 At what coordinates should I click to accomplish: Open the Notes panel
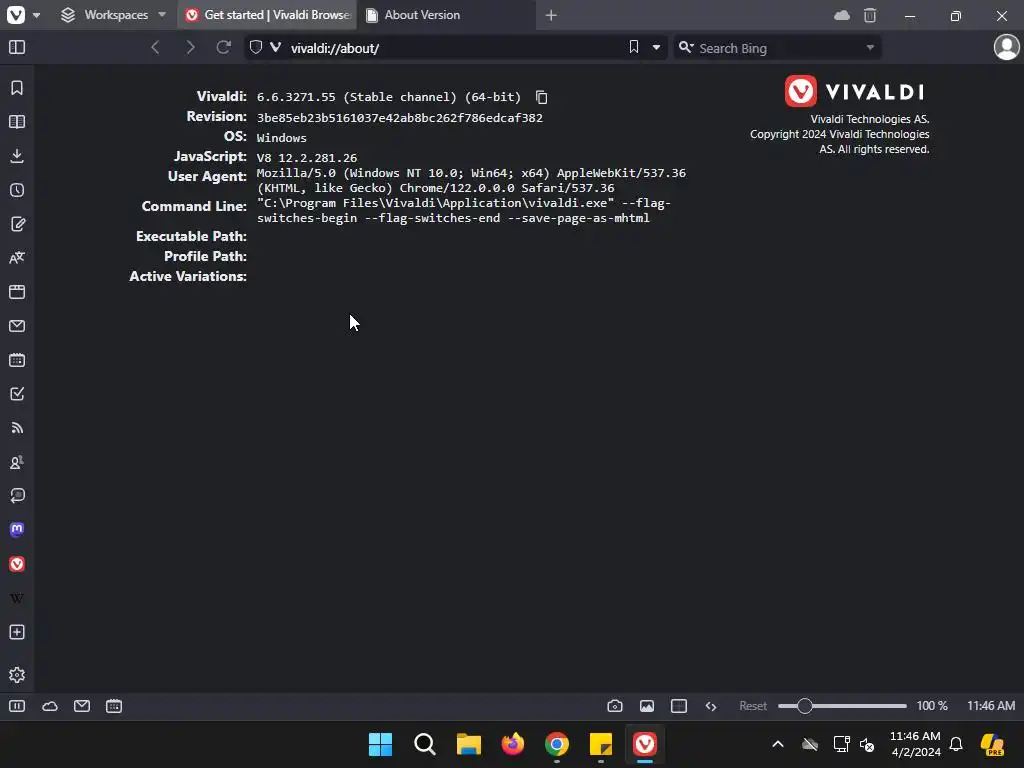click(x=17, y=224)
